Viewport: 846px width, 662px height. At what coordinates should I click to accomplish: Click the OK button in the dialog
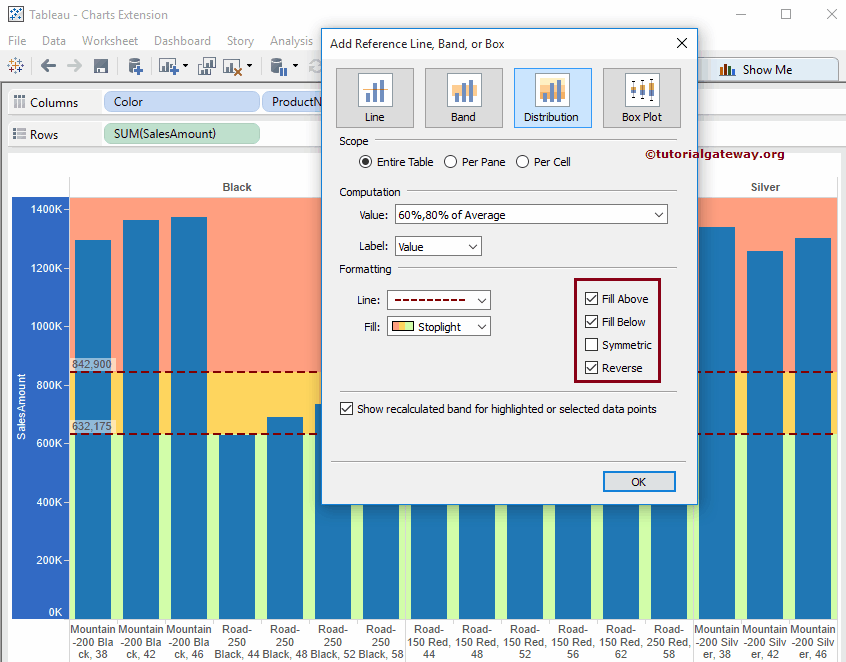click(x=638, y=481)
